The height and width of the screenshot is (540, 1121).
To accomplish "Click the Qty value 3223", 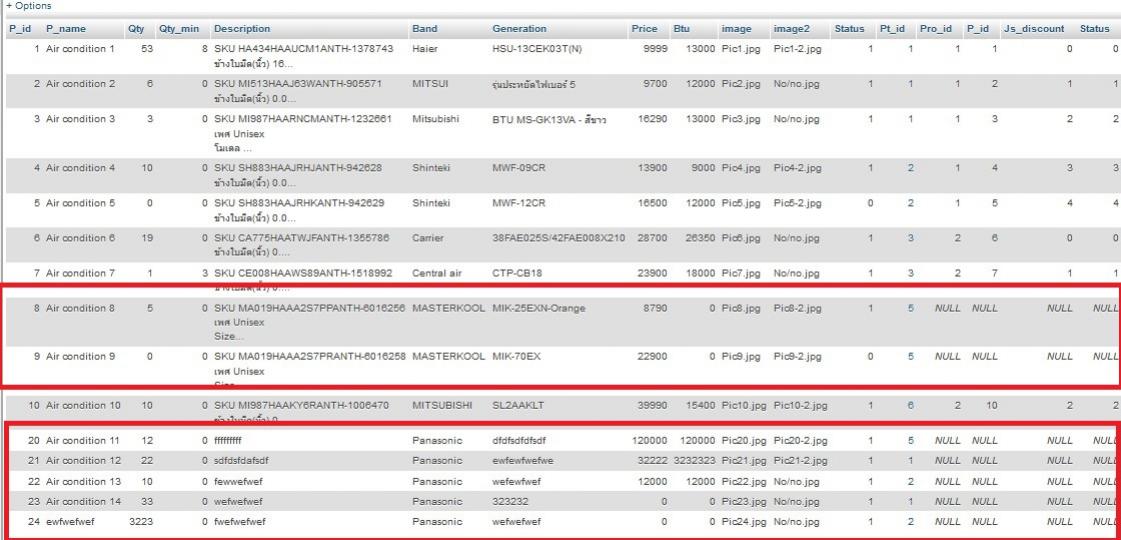I will tap(141, 522).
